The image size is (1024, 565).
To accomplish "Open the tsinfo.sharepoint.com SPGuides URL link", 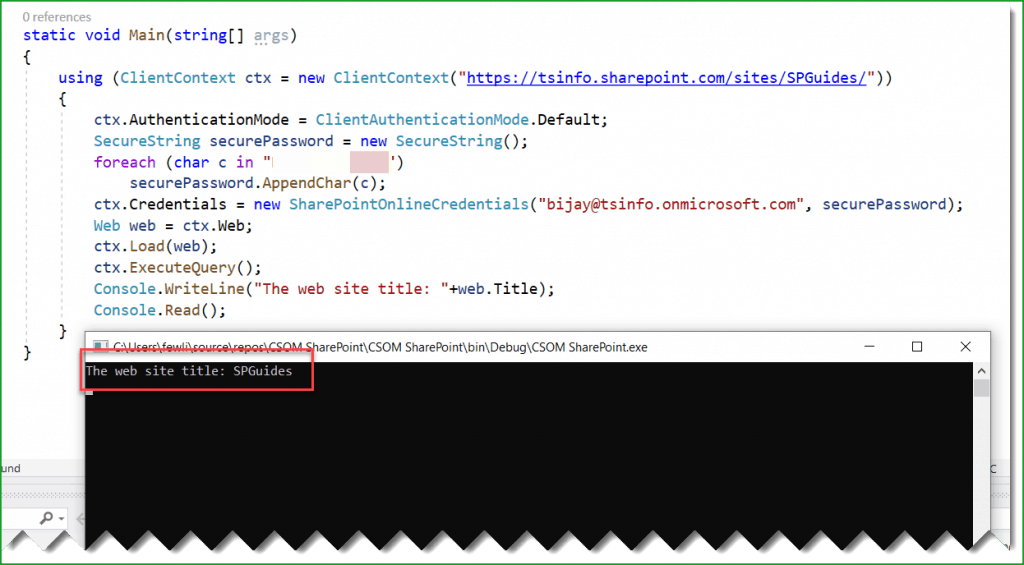I will pyautogui.click(x=666, y=78).
